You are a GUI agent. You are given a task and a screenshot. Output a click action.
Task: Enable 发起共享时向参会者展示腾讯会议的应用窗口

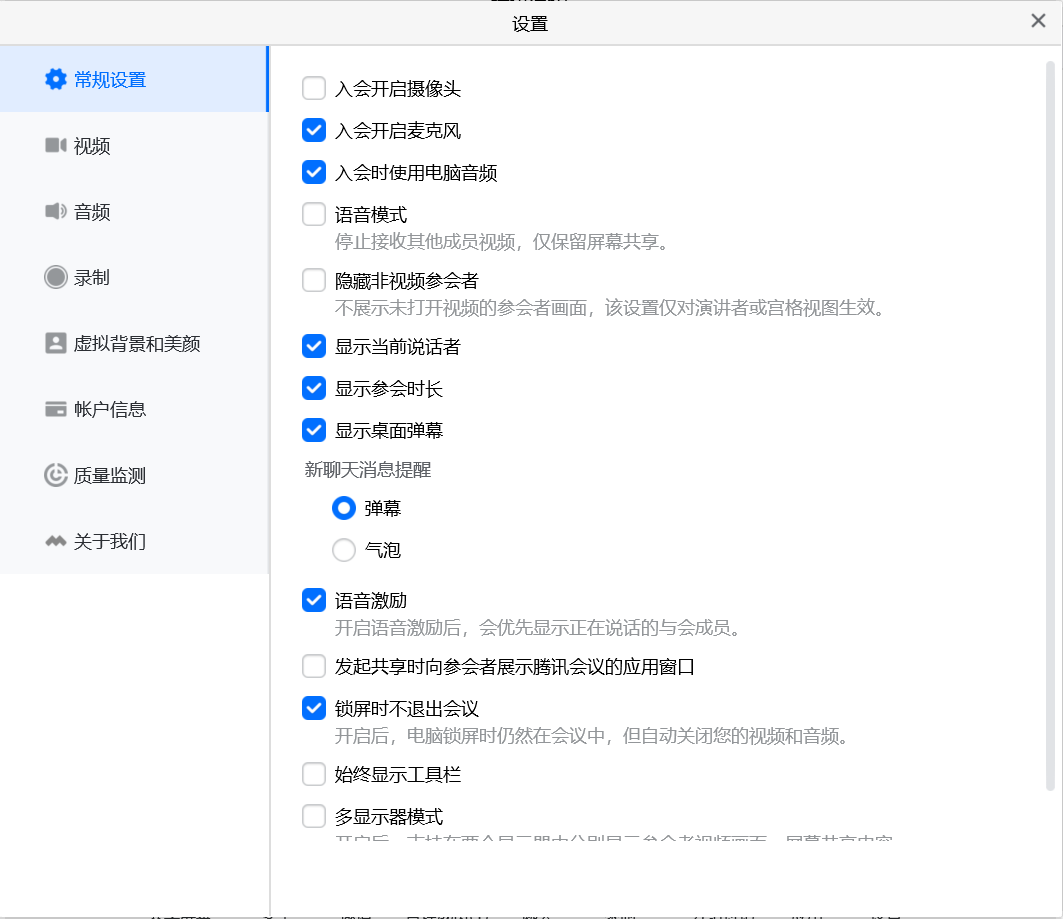pos(314,666)
